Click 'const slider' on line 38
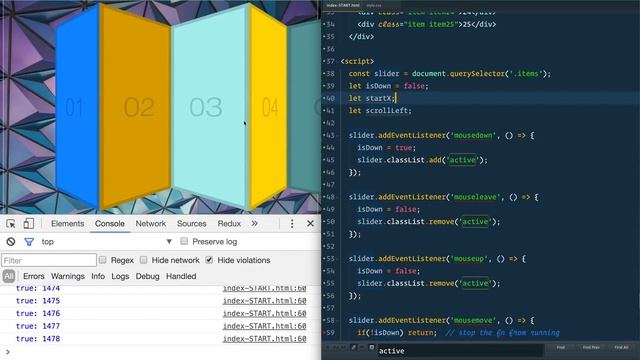 click(373, 73)
